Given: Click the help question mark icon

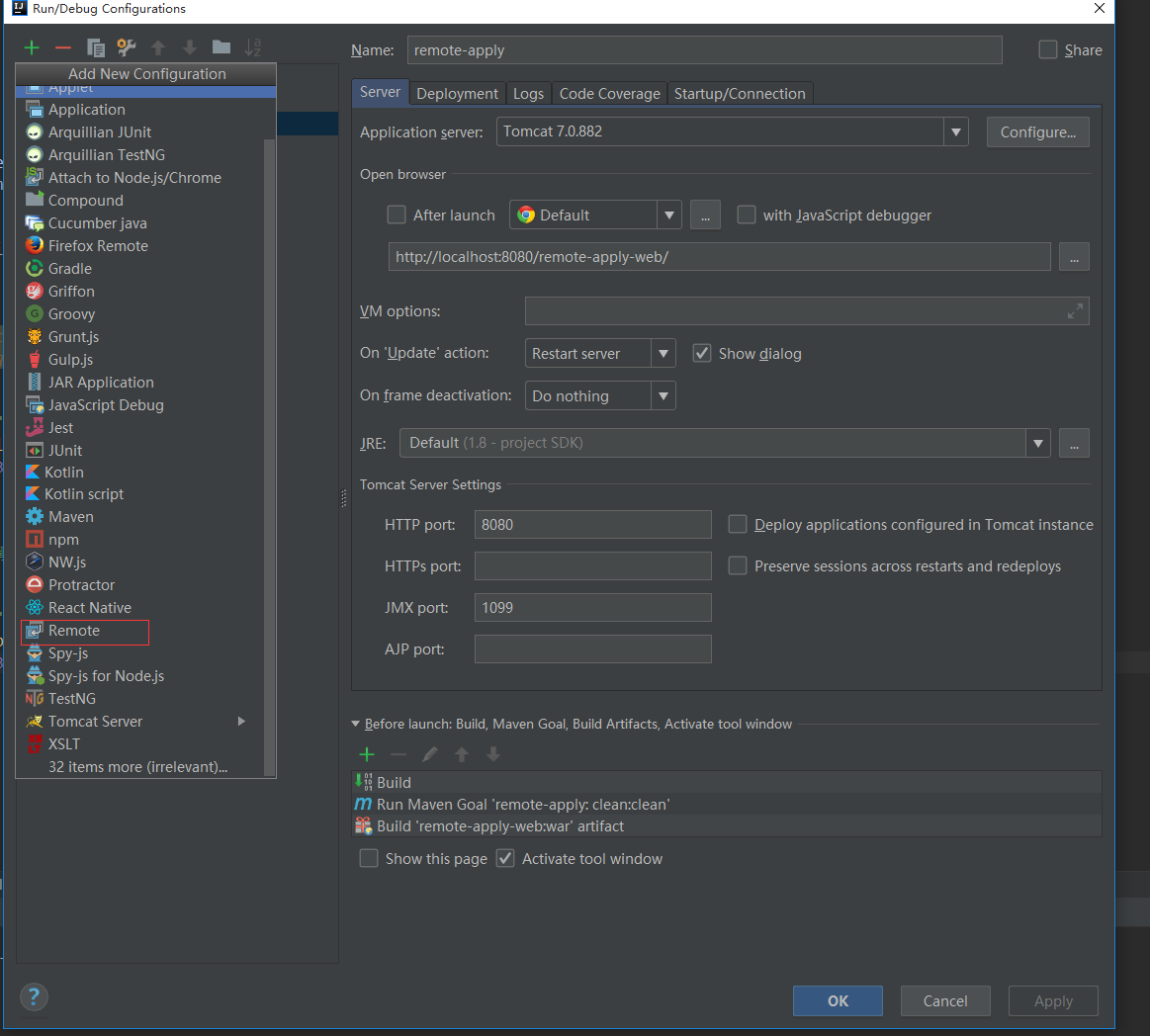Looking at the screenshot, I should click(x=34, y=997).
